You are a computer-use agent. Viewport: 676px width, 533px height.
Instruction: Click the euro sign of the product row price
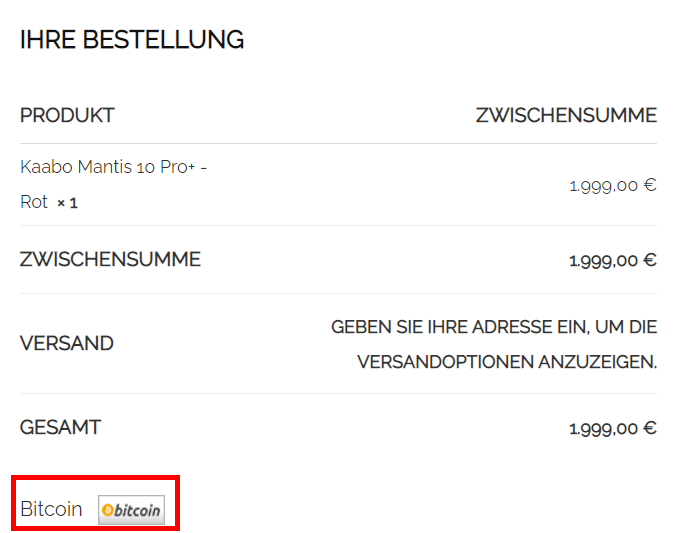(x=650, y=185)
